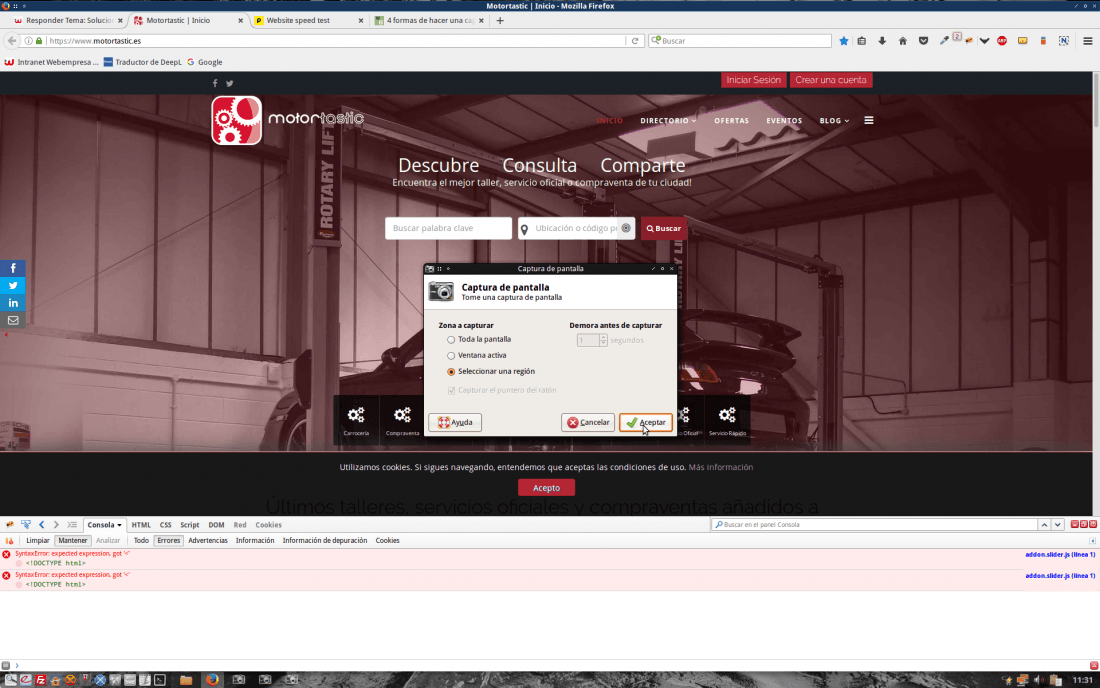Open the 'Más información' cookies link
The height and width of the screenshot is (688, 1100).
pyautogui.click(x=720, y=467)
